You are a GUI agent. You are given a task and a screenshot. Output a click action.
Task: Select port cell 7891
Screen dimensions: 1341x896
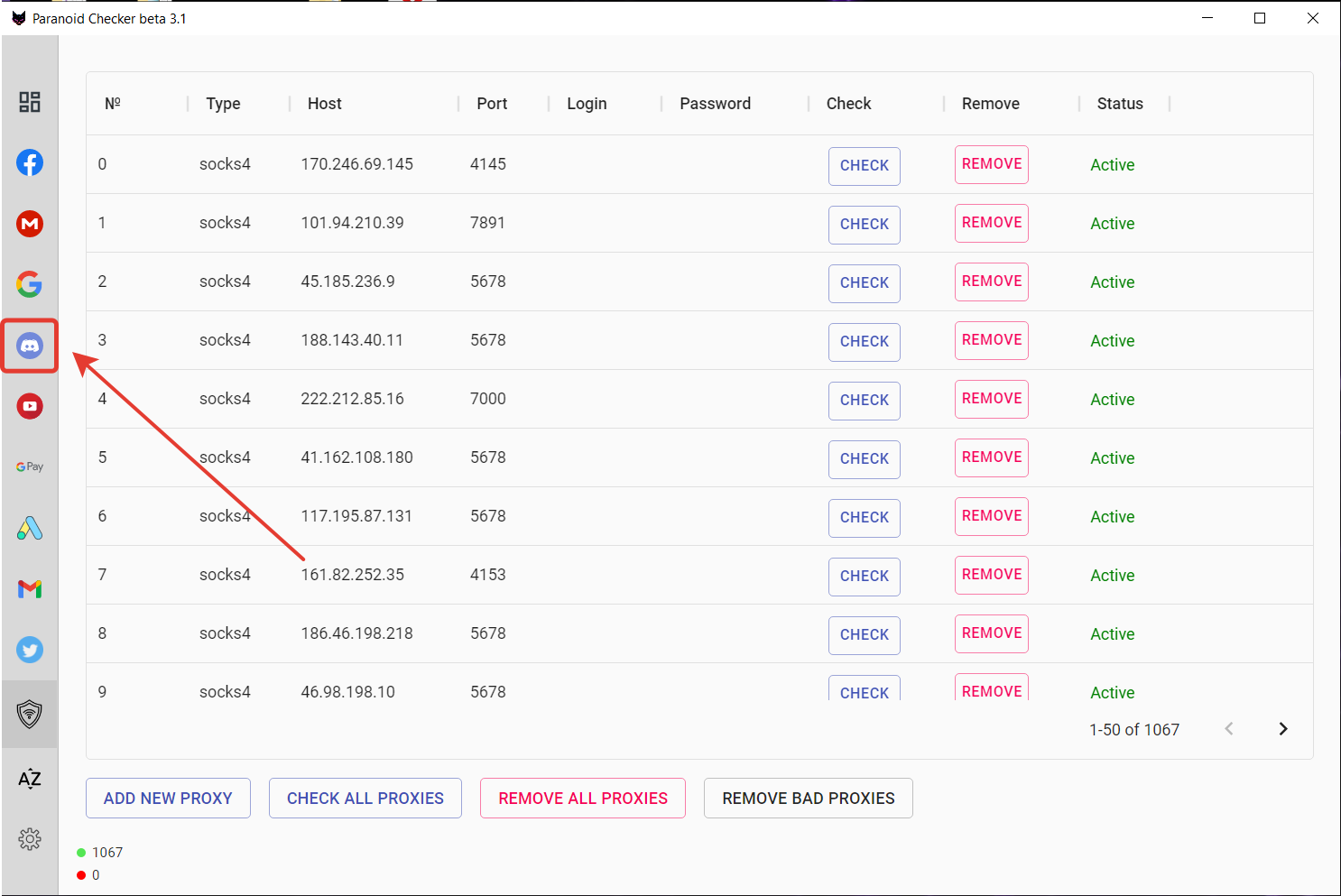tap(487, 223)
